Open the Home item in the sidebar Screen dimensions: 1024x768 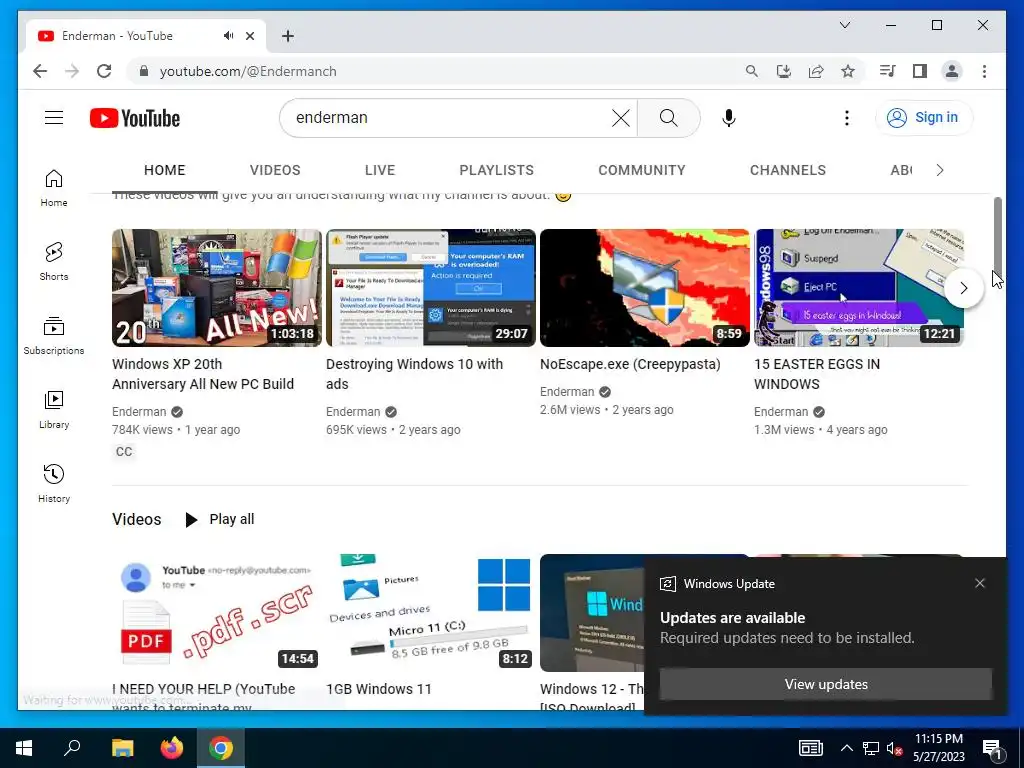coord(54,189)
